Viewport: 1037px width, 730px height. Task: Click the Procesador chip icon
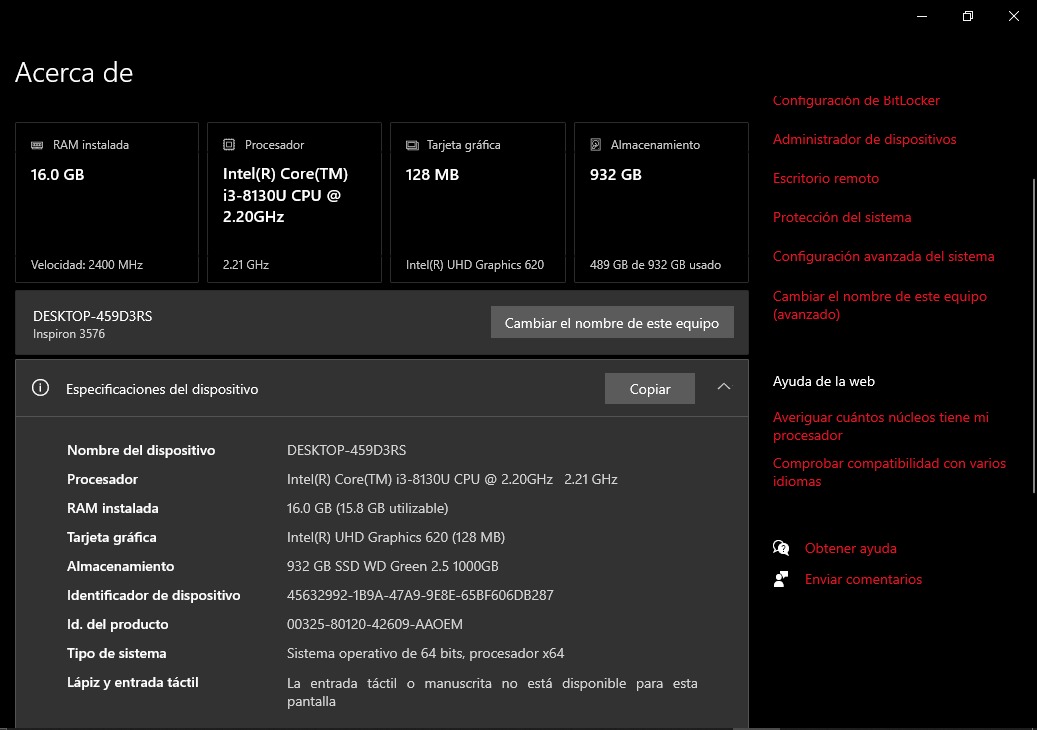click(x=229, y=145)
